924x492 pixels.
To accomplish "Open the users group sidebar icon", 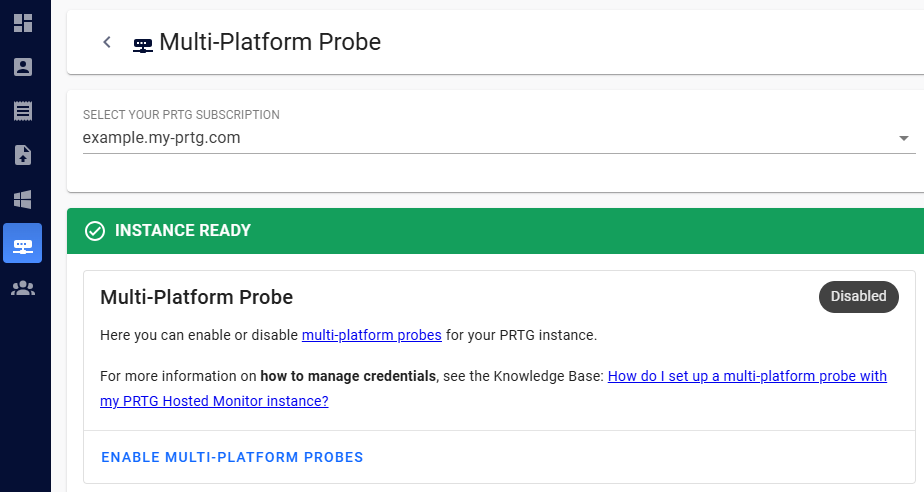I will click(22, 288).
